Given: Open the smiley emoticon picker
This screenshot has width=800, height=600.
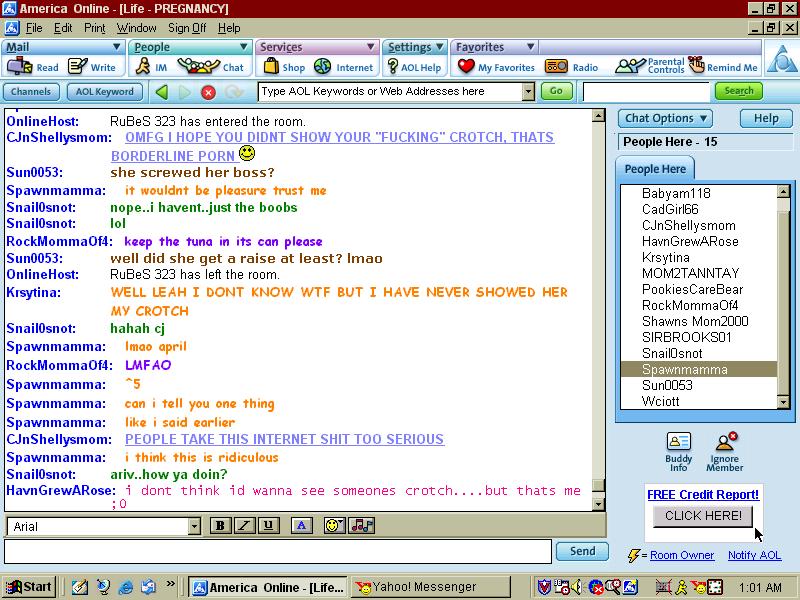Looking at the screenshot, I should 335,526.
